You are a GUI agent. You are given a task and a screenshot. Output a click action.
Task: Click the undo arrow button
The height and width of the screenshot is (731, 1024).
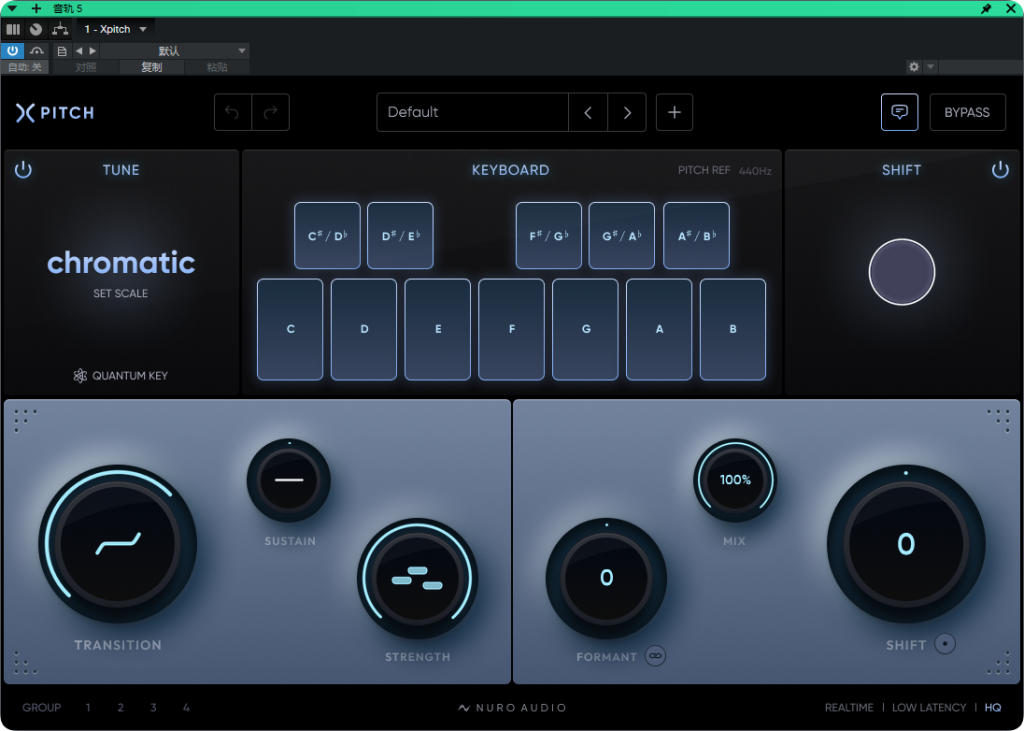232,112
